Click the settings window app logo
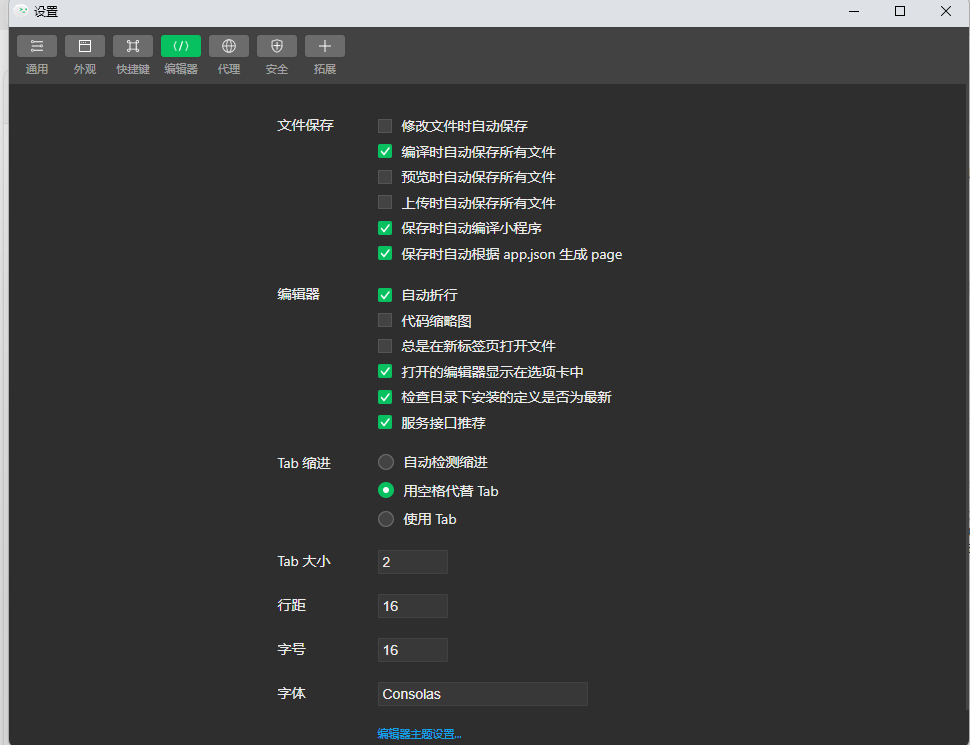The image size is (970, 745). tap(21, 11)
